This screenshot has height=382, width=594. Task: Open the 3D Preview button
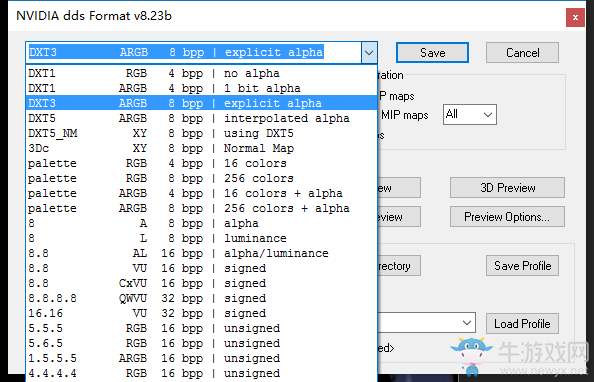coord(507,188)
